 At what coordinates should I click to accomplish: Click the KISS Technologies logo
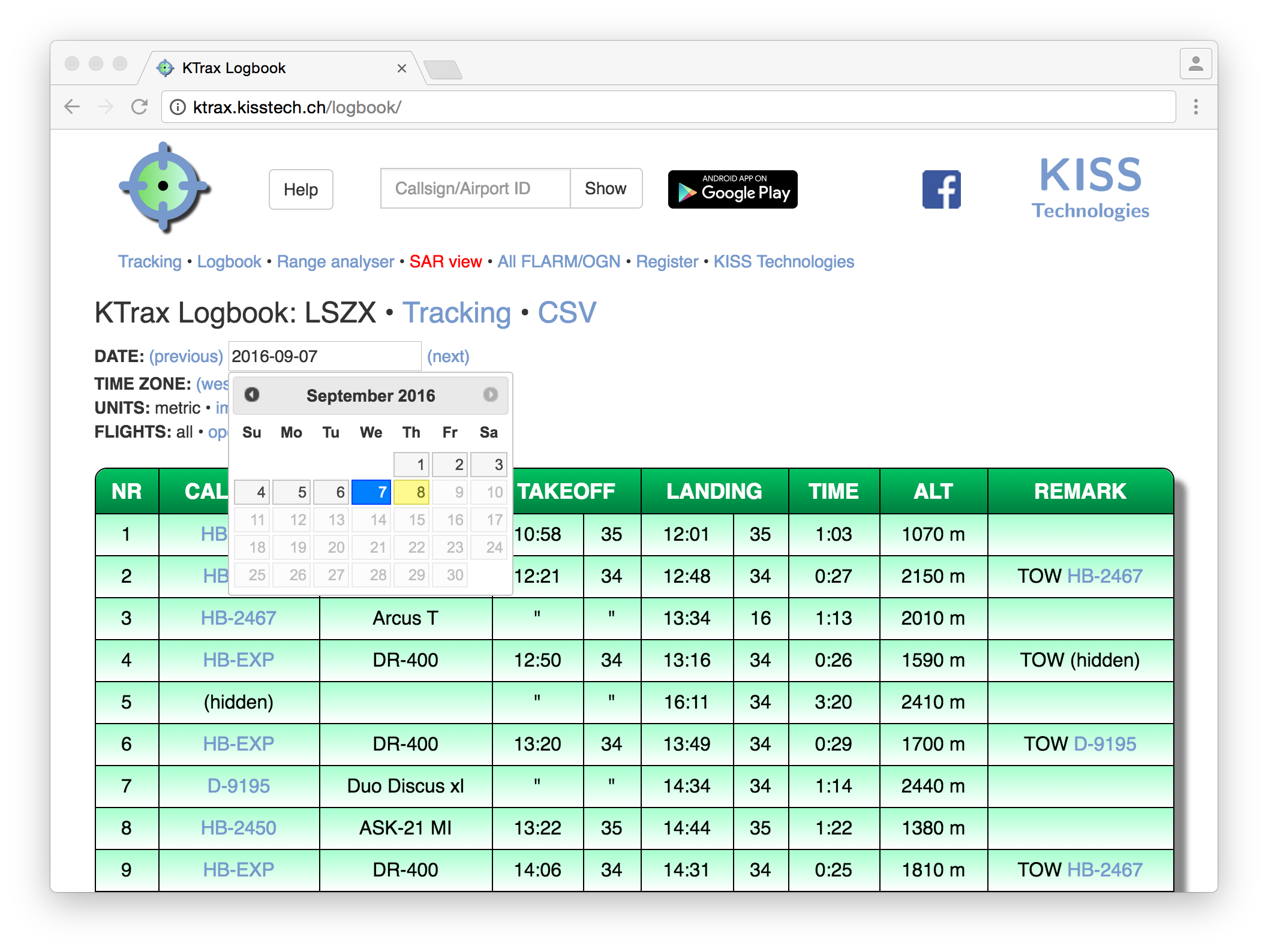pyautogui.click(x=1090, y=187)
